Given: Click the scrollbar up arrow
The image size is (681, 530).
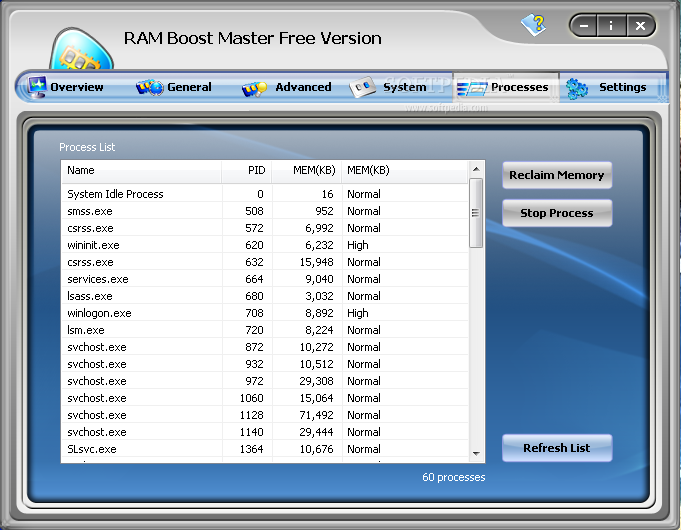Looking at the screenshot, I should [476, 169].
